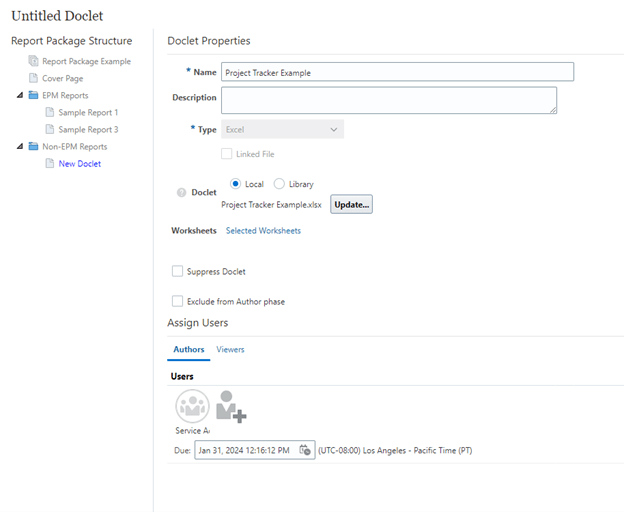Select the Local radio button

[235, 184]
